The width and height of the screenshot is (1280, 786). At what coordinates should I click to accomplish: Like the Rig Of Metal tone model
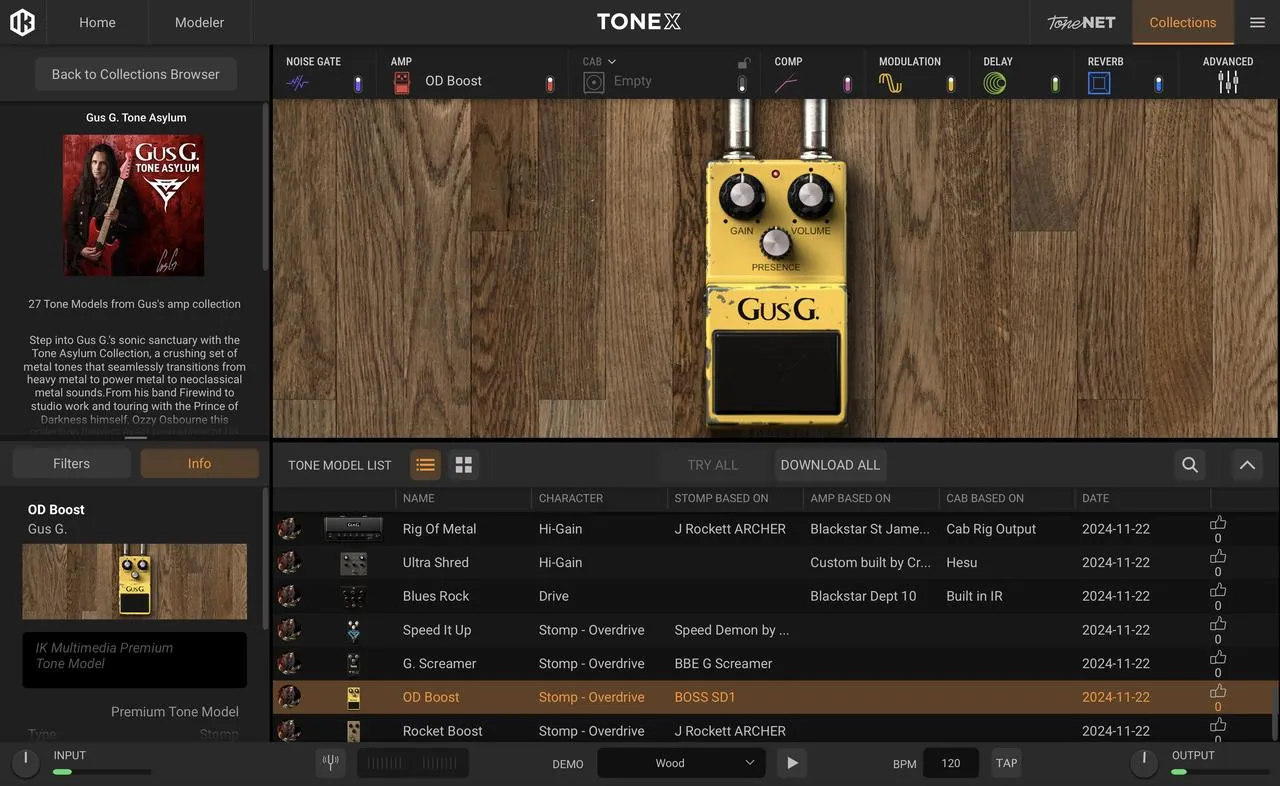(x=1218, y=523)
